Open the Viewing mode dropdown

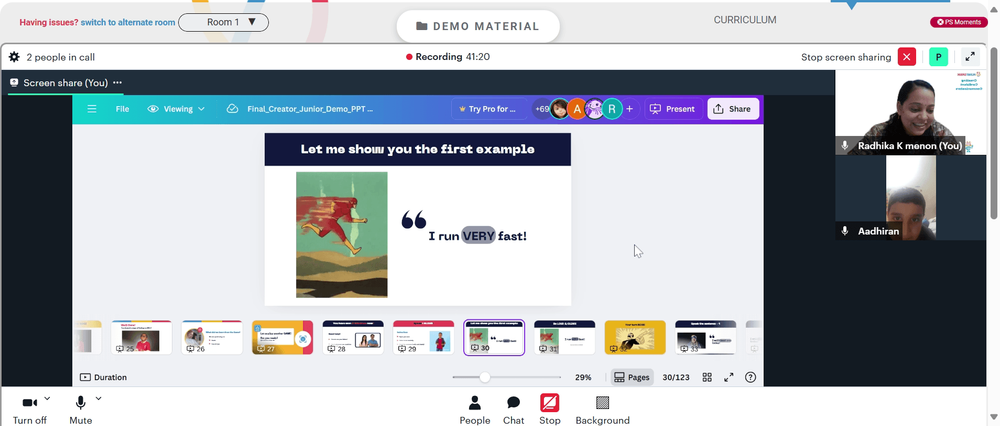coord(177,109)
